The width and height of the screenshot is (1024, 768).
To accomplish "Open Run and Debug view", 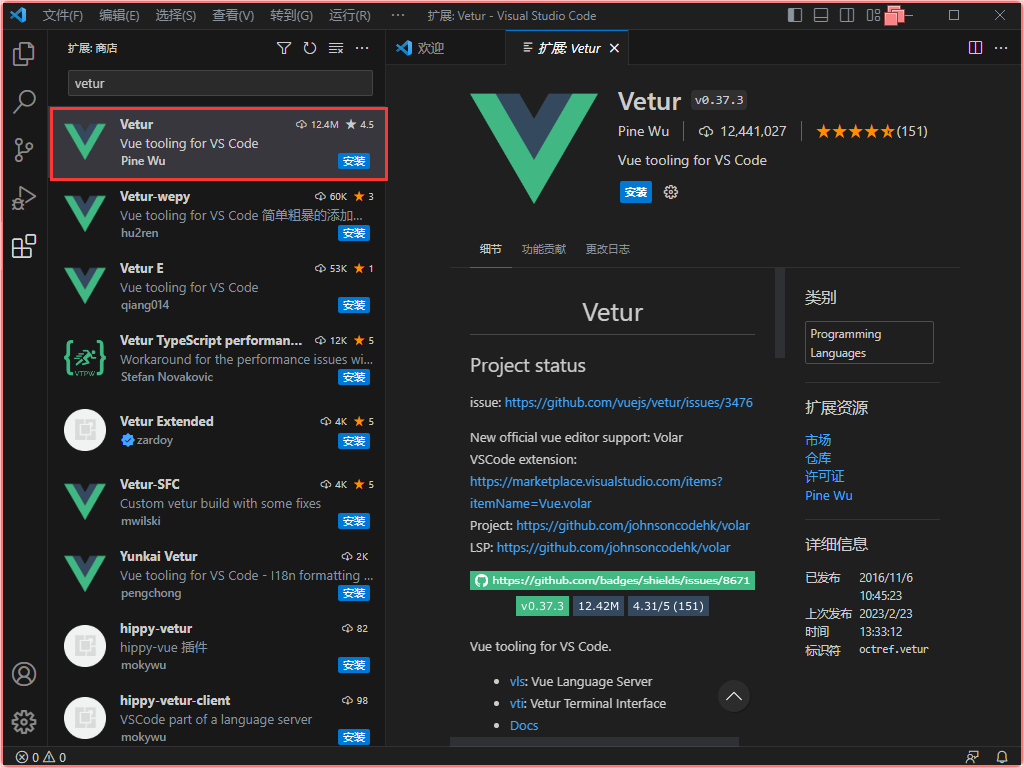I will [24, 199].
